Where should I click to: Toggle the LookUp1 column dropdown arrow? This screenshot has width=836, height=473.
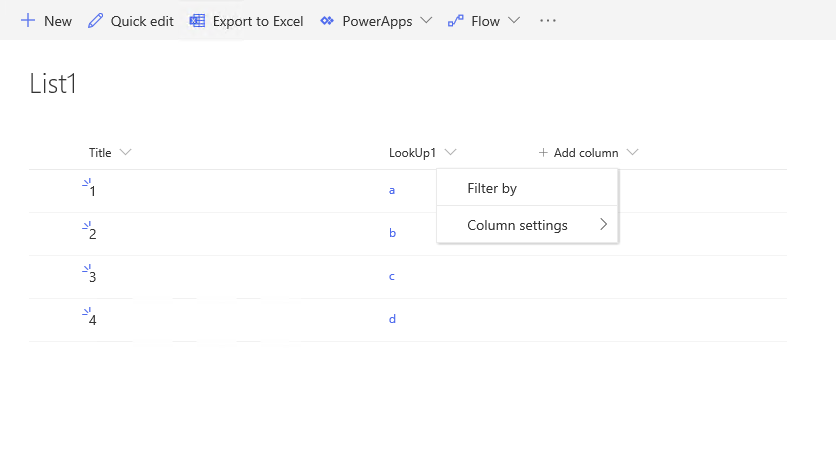pos(451,153)
